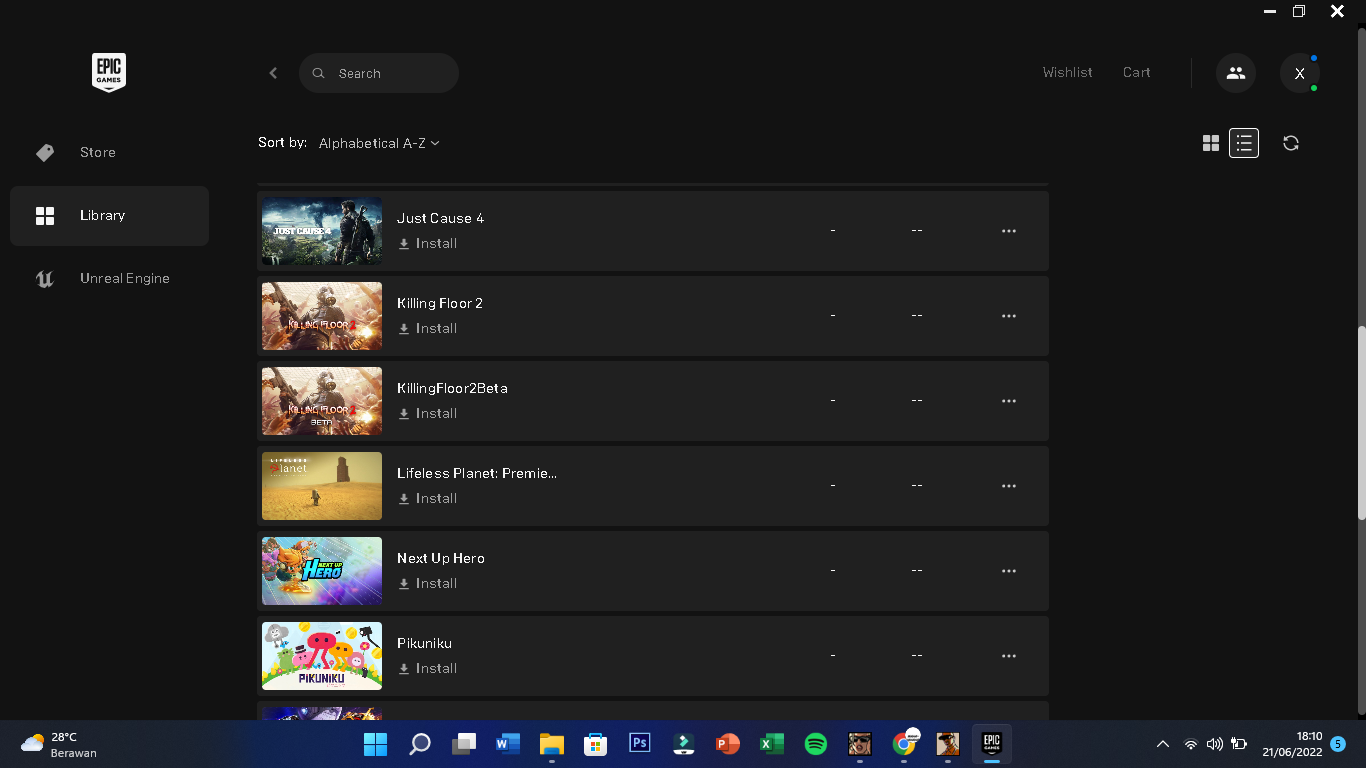Open the account profile avatar
This screenshot has width=1366, height=768.
pos(1299,73)
